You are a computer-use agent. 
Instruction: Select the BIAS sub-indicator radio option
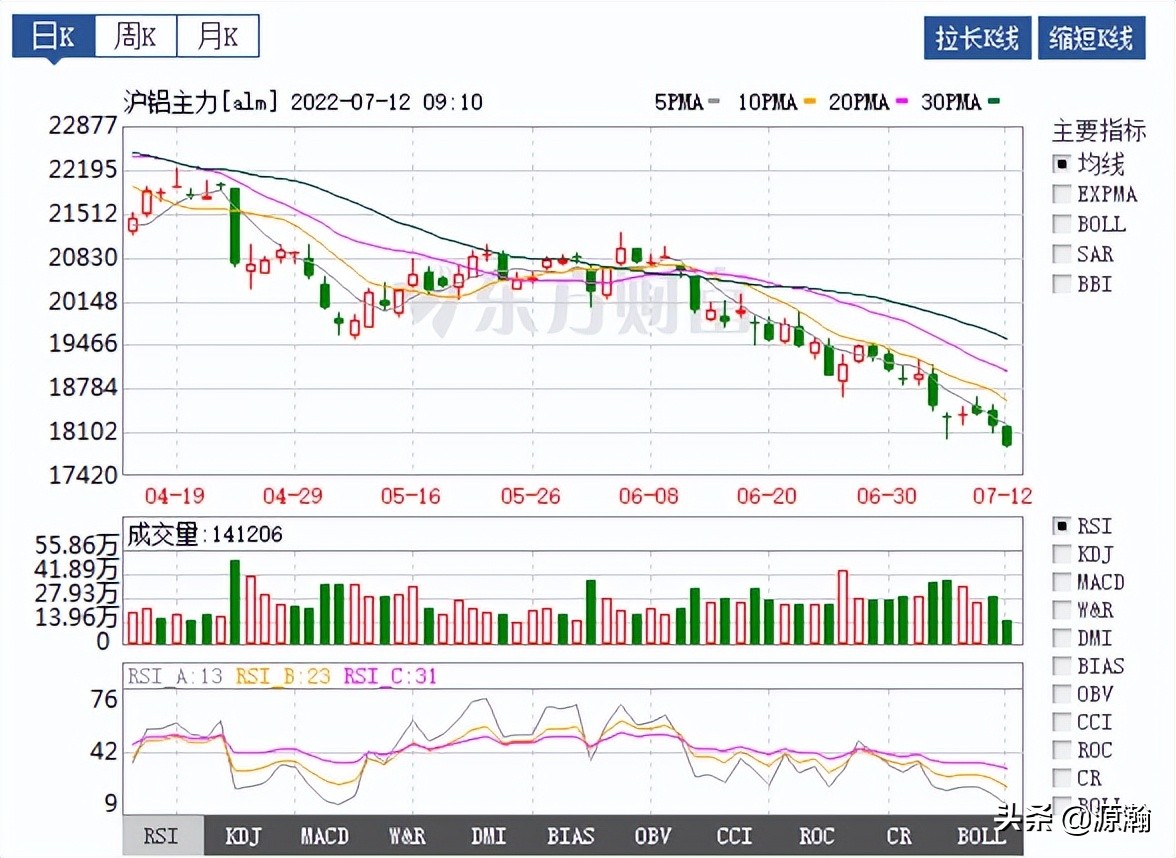(x=1061, y=666)
